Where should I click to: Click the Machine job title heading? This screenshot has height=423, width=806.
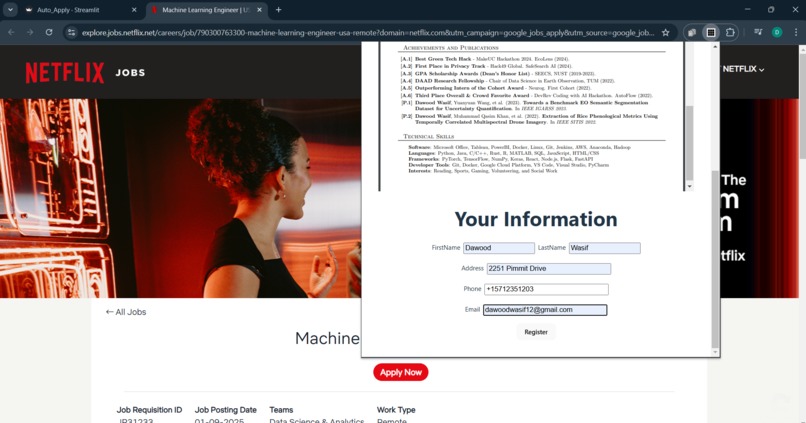pos(327,338)
